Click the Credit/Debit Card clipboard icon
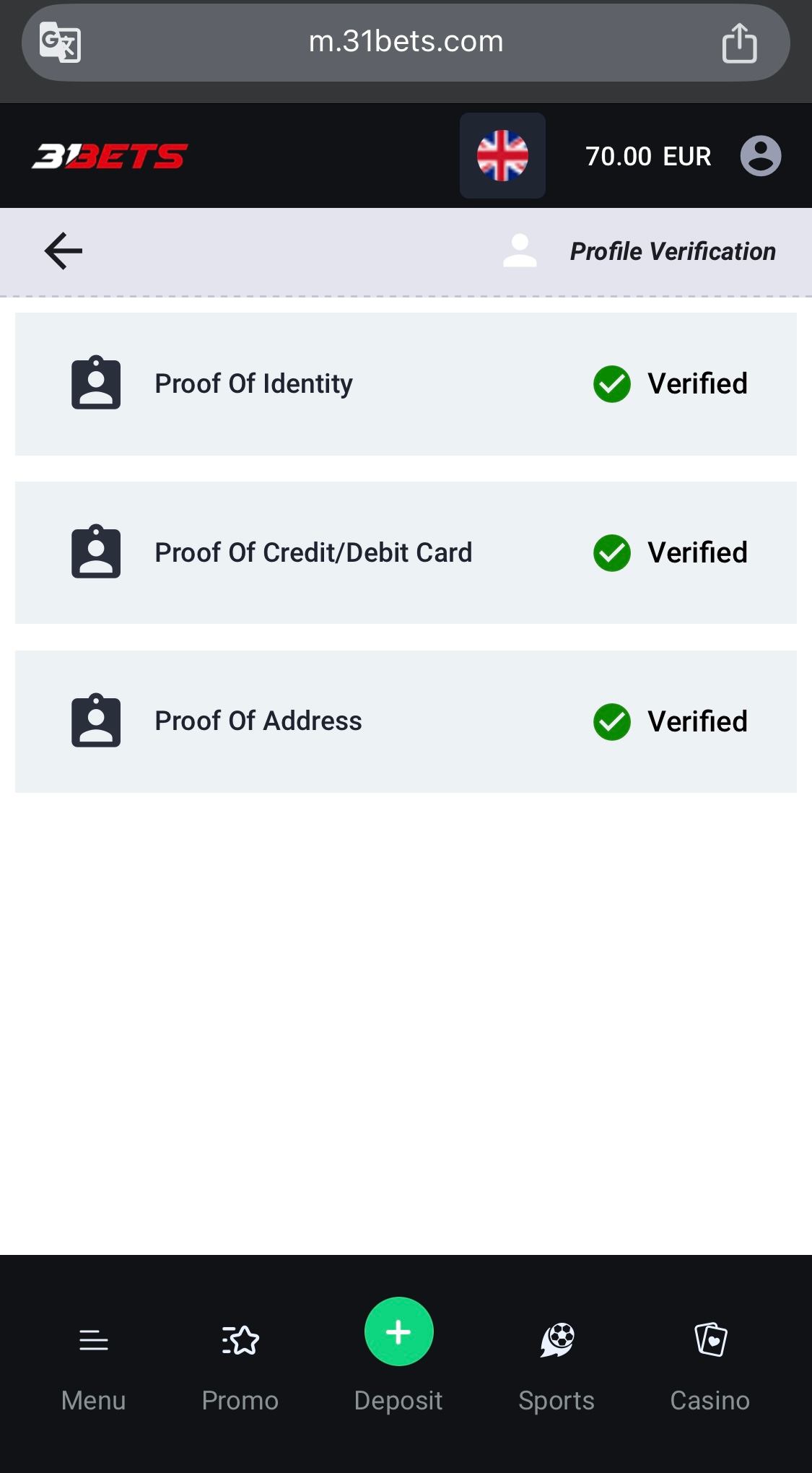 (x=96, y=552)
